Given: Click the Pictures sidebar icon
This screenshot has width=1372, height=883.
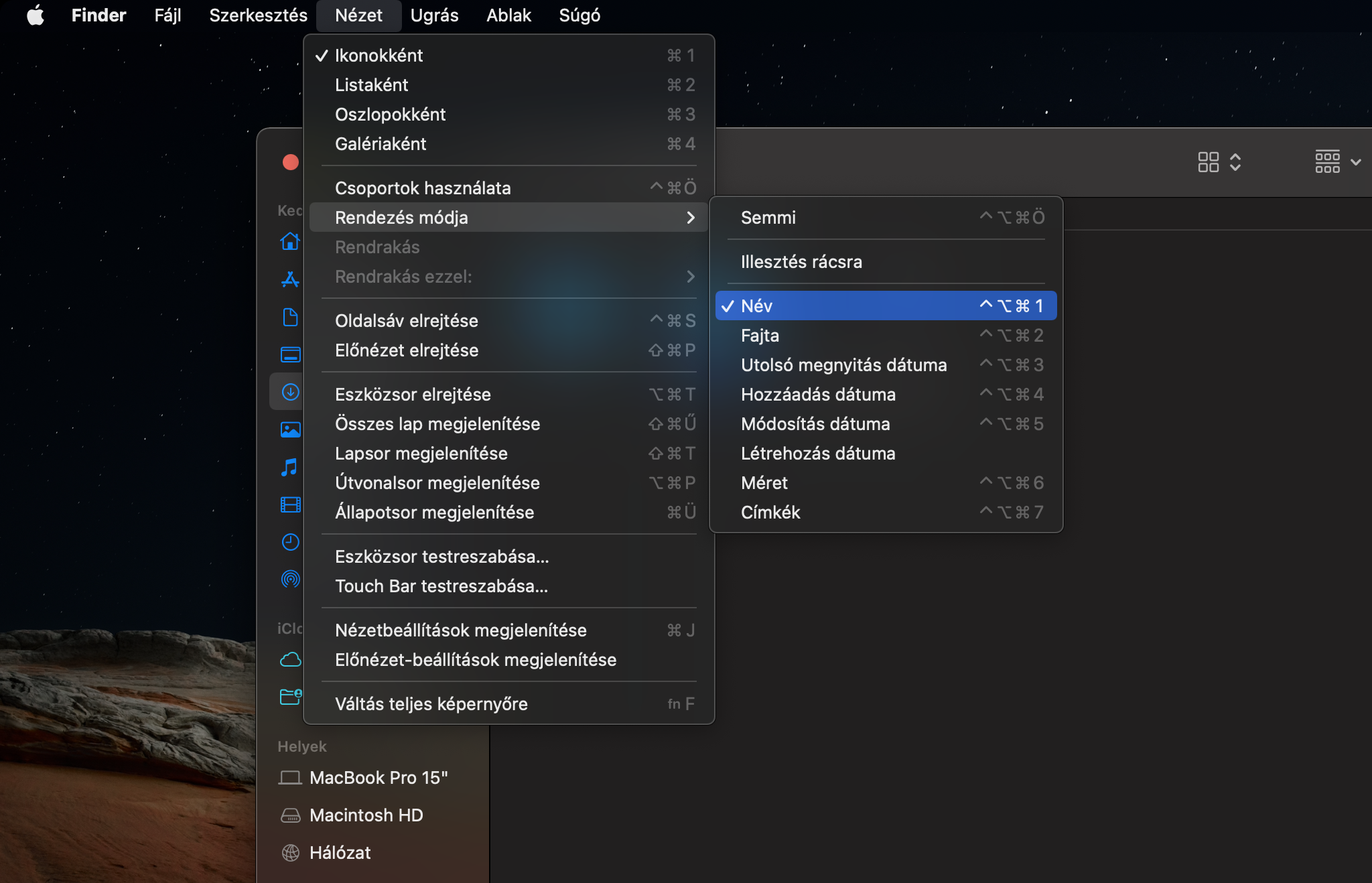Looking at the screenshot, I should [290, 429].
